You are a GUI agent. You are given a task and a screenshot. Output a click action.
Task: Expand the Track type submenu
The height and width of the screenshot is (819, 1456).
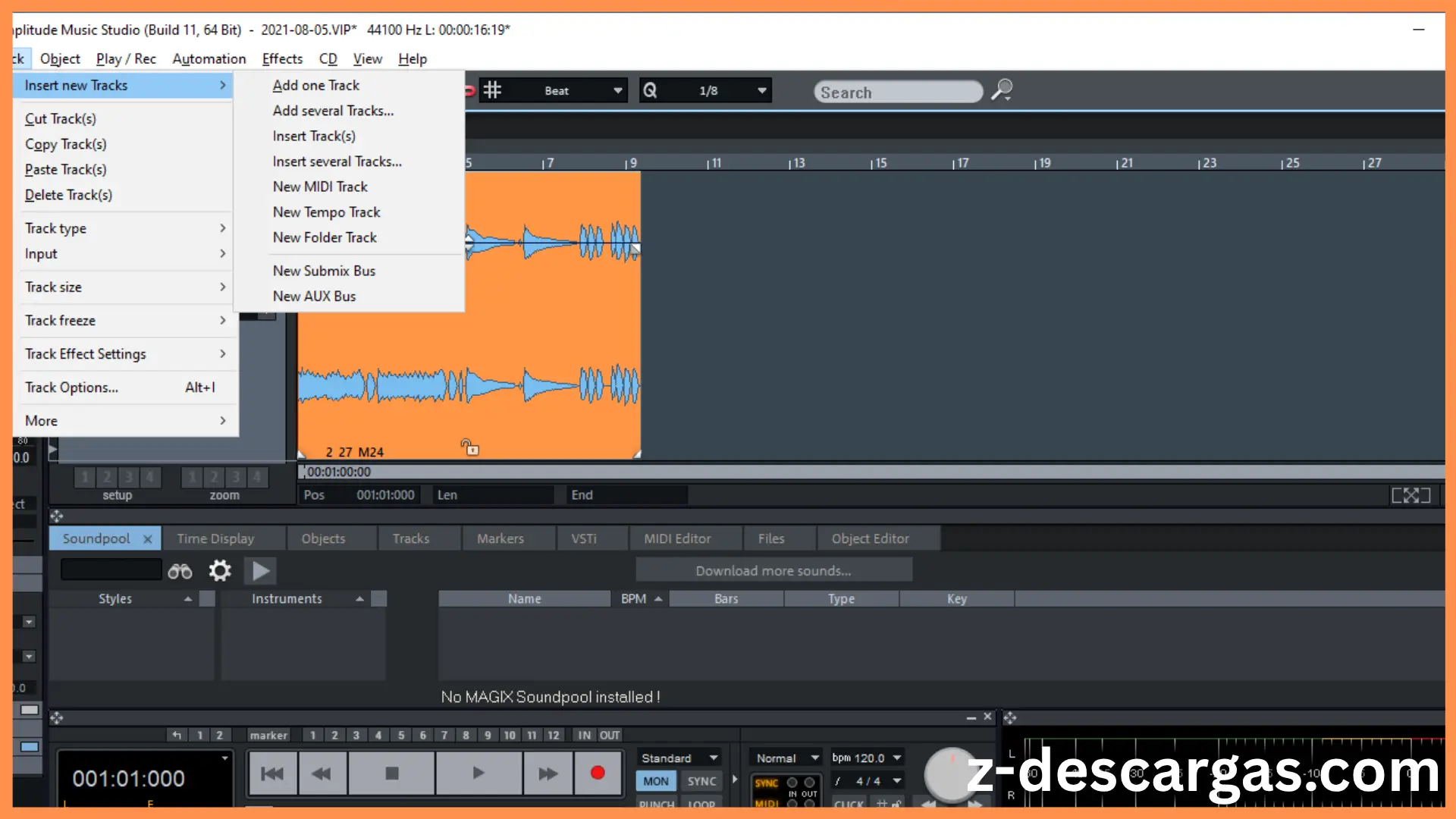pyautogui.click(x=126, y=228)
